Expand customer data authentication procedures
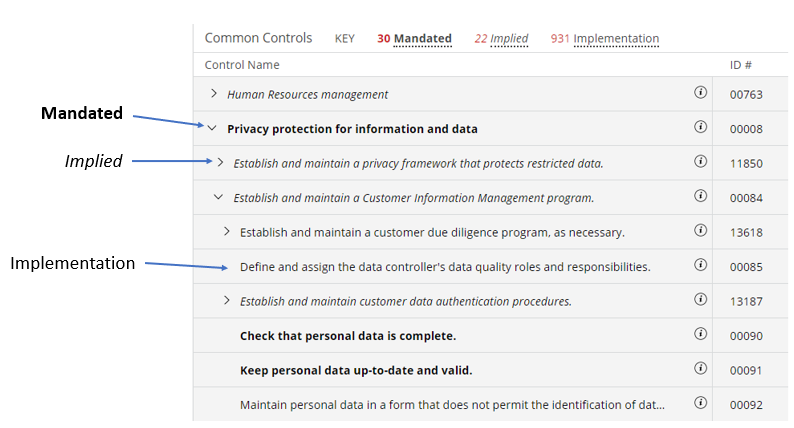 click(x=226, y=301)
